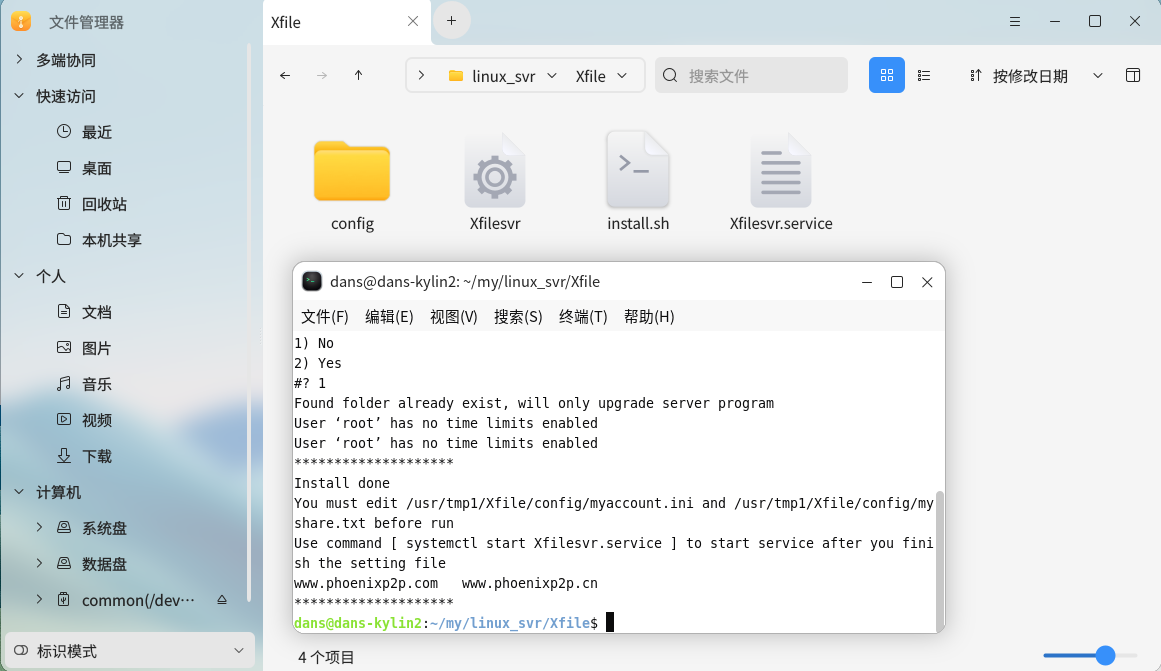Open the config folder
This screenshot has width=1161, height=671.
coord(352,181)
